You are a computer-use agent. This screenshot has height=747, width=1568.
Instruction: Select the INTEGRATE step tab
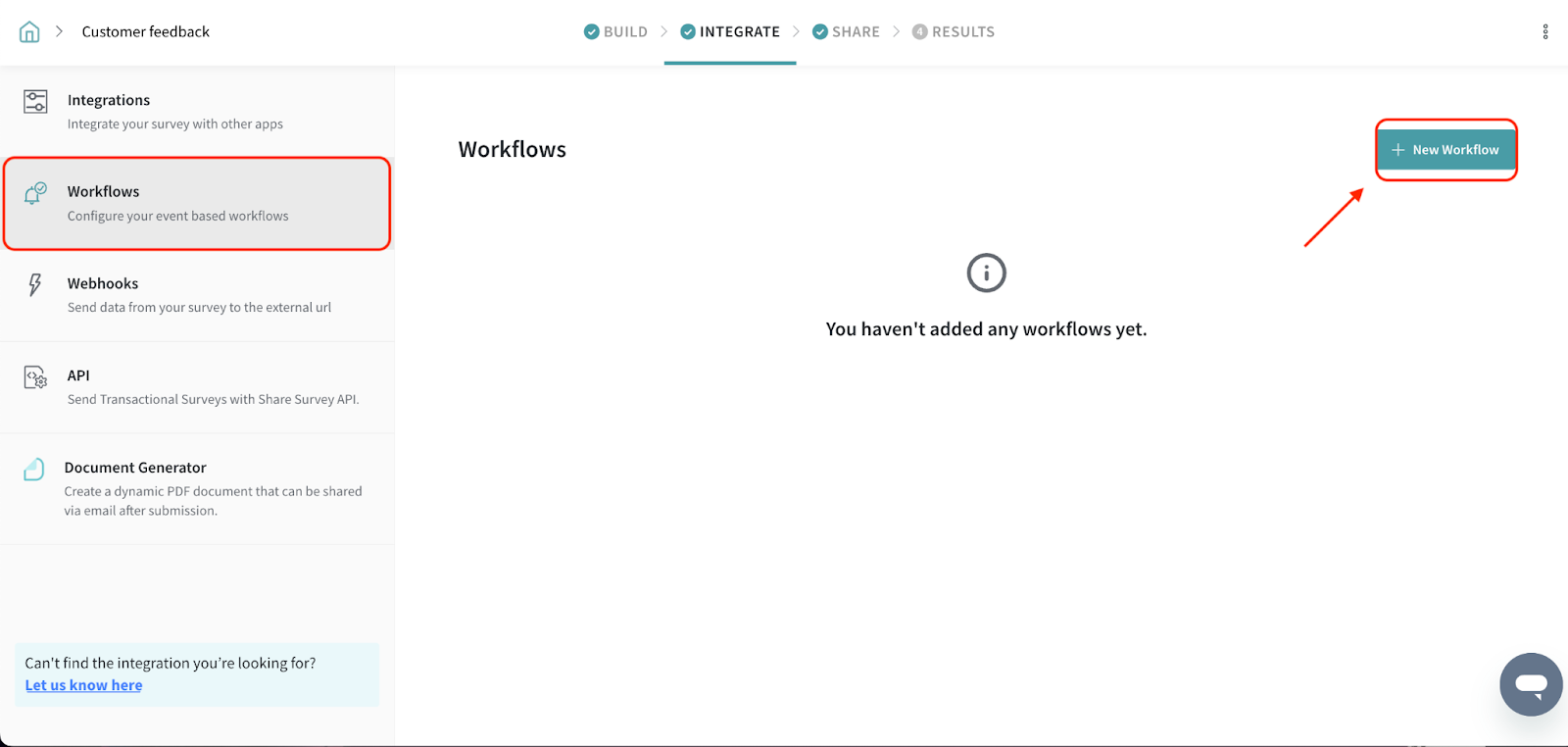[x=730, y=32]
